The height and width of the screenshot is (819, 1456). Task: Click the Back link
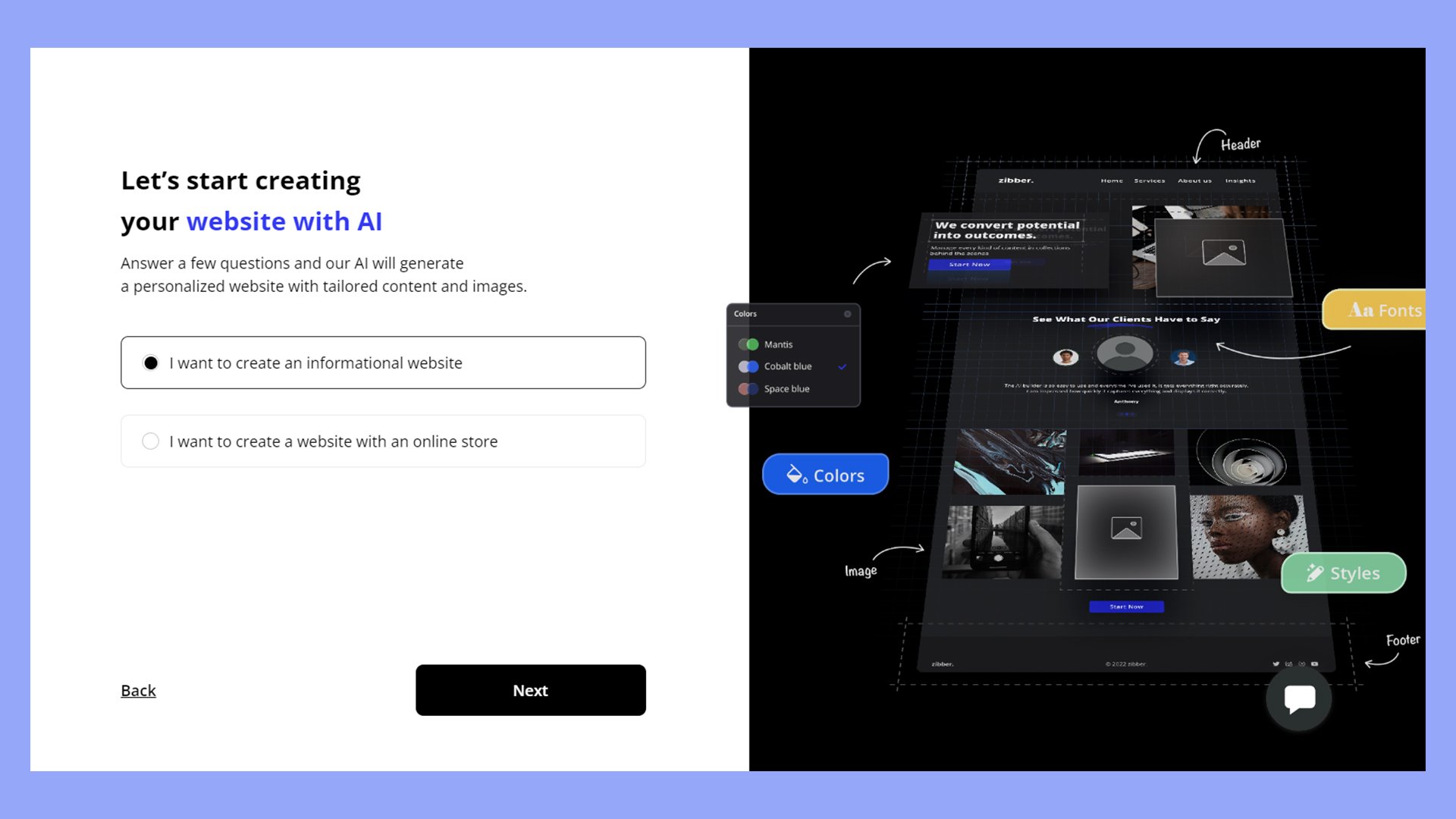pos(138,690)
